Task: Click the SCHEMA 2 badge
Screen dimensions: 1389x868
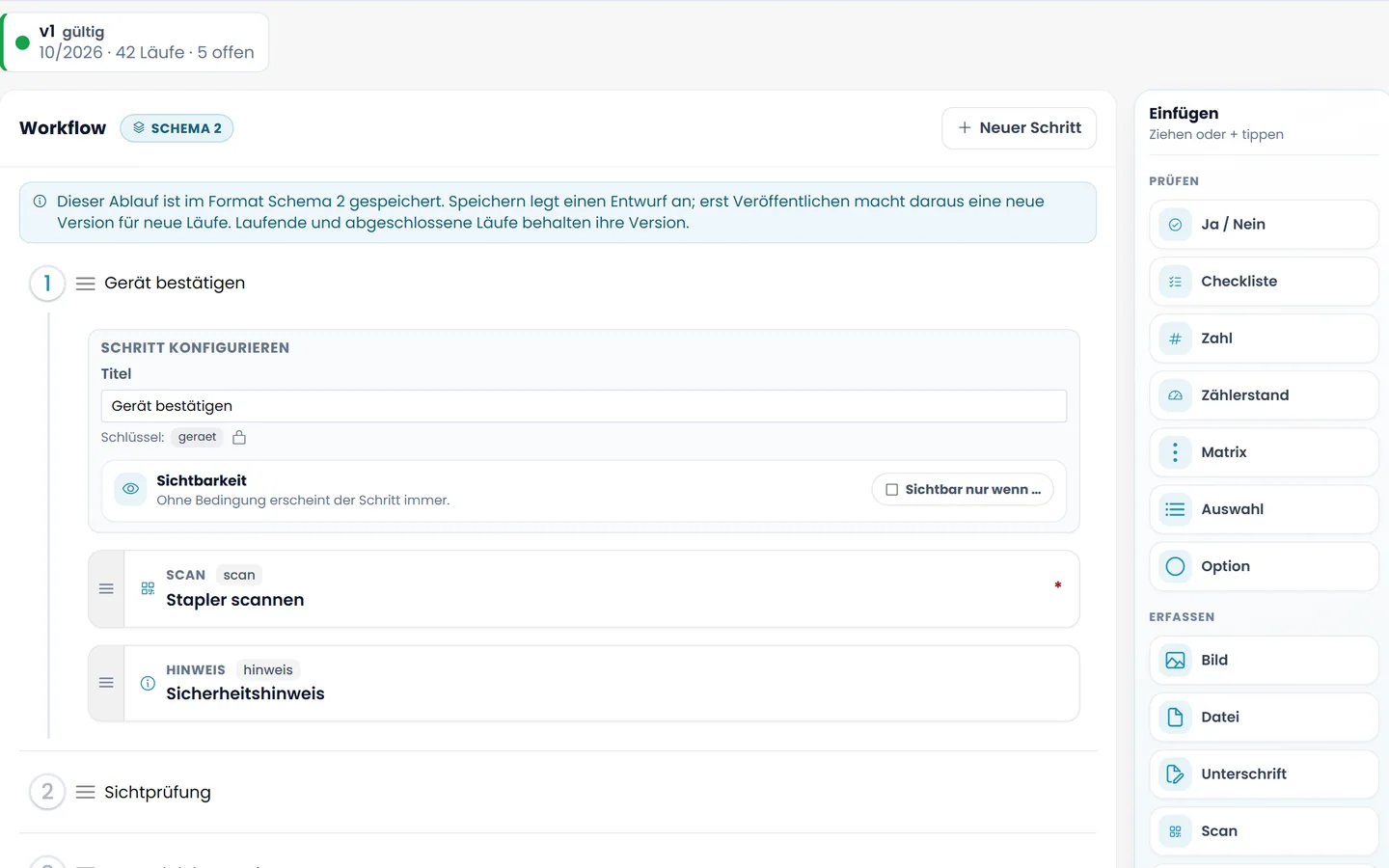Action: tap(177, 128)
